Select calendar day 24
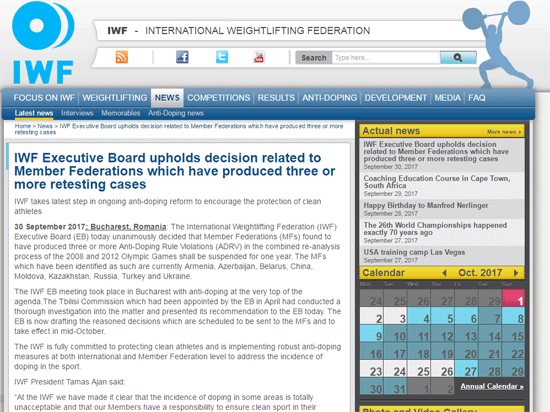 click(x=395, y=369)
